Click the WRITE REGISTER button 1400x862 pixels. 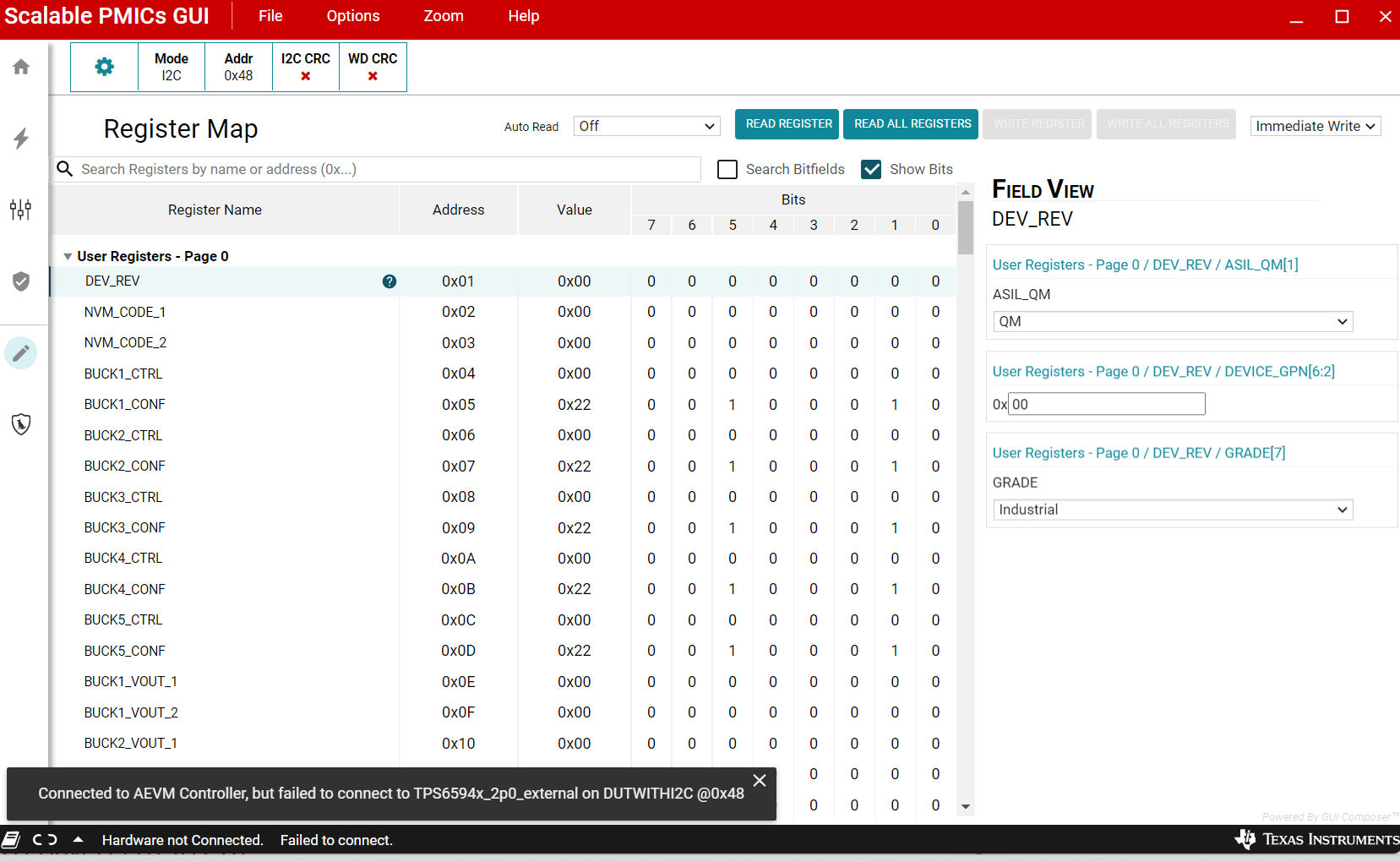(x=1038, y=124)
